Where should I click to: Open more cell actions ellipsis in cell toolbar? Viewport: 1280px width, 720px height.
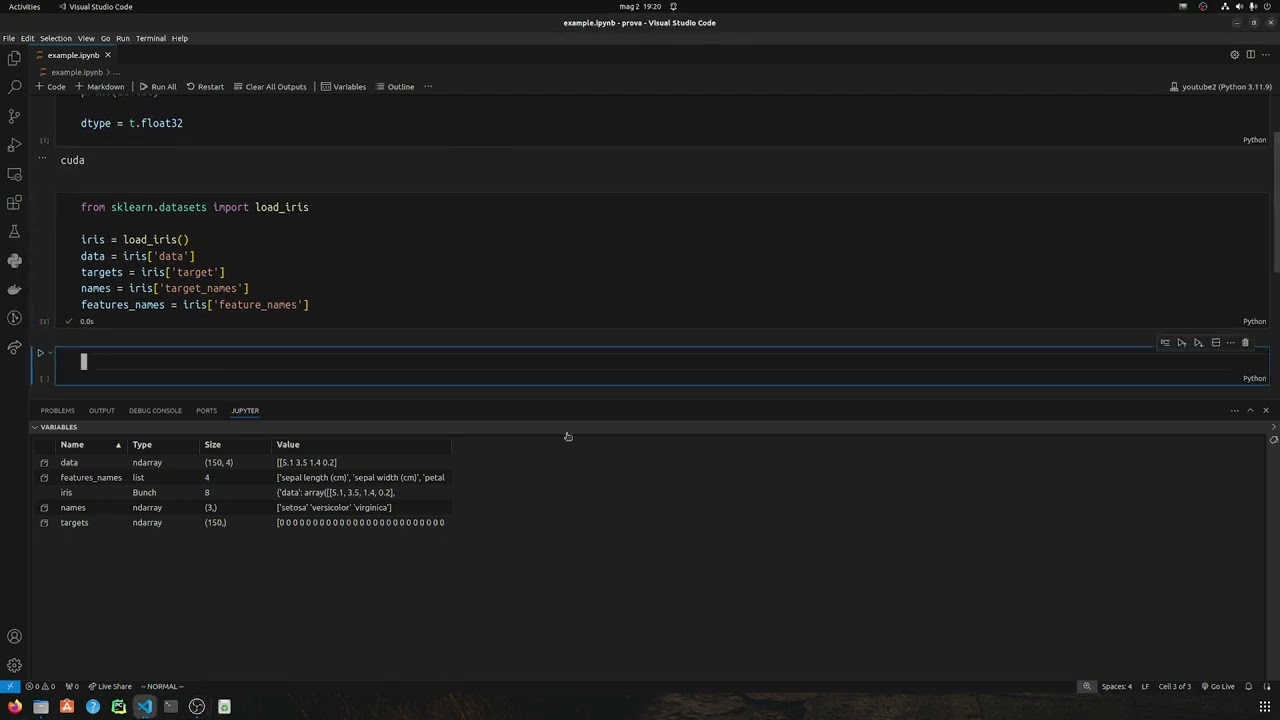point(1230,343)
